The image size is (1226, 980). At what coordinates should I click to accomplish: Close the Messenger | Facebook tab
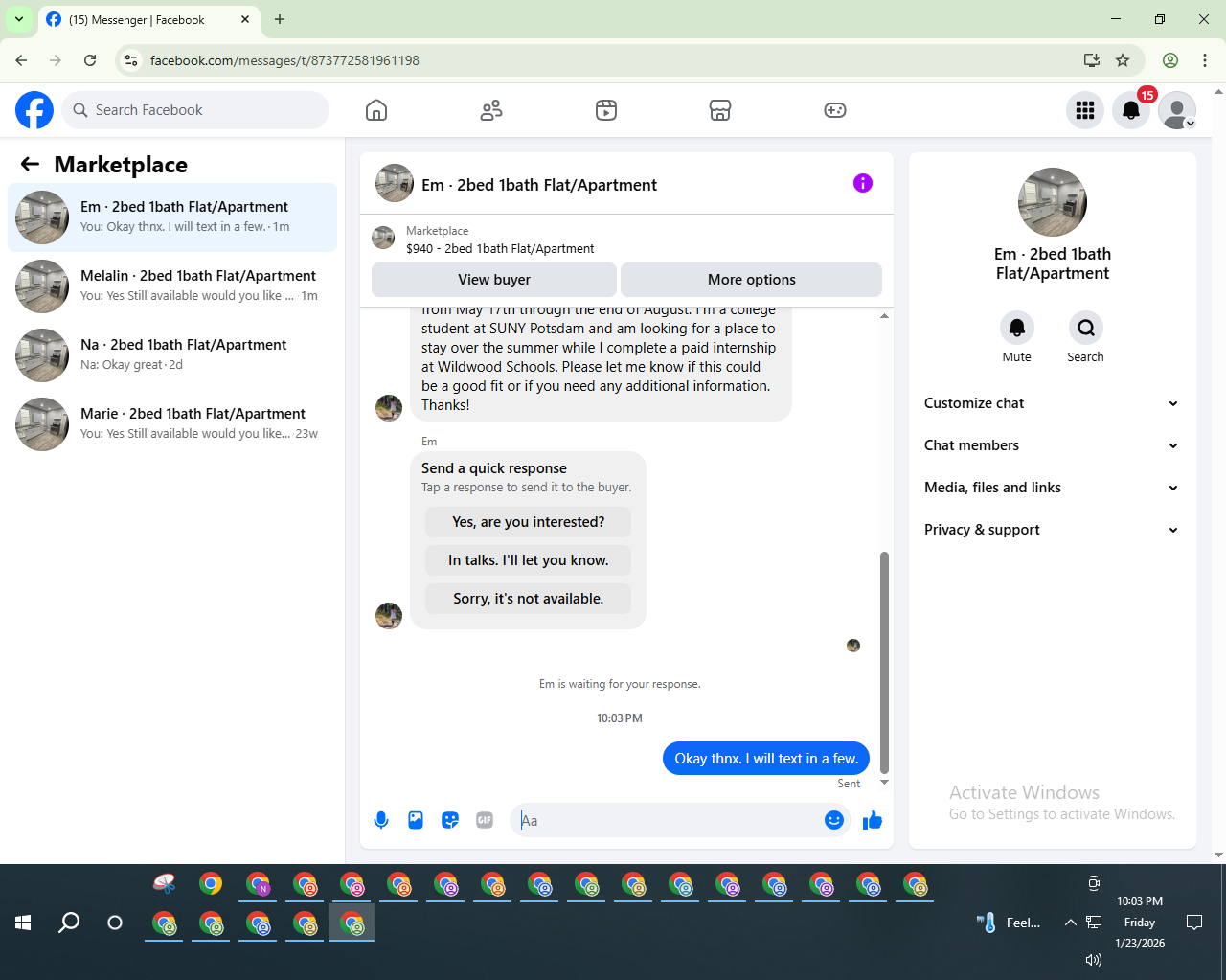click(245, 19)
